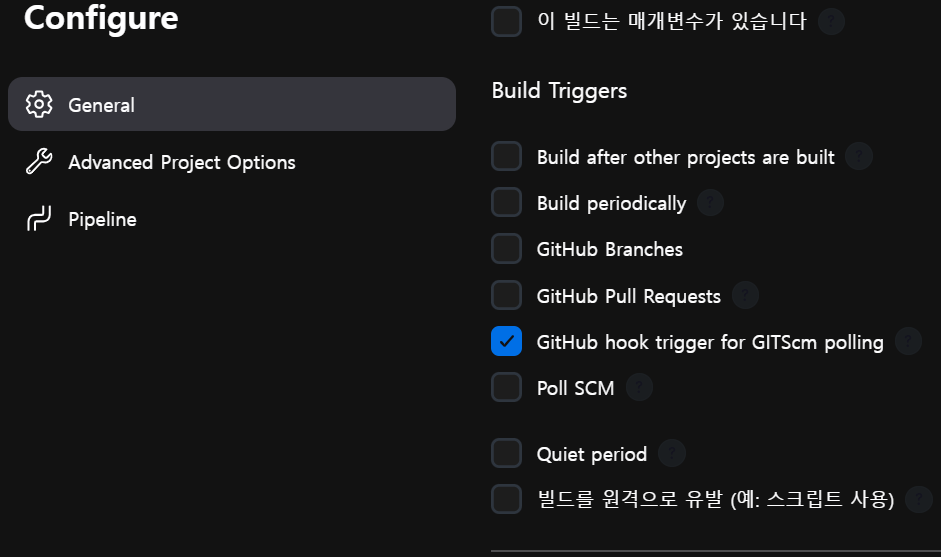Image resolution: width=941 pixels, height=557 pixels.
Task: Show help for 이 빌드는 매개변수가 있습니다 option
Action: 831,22
